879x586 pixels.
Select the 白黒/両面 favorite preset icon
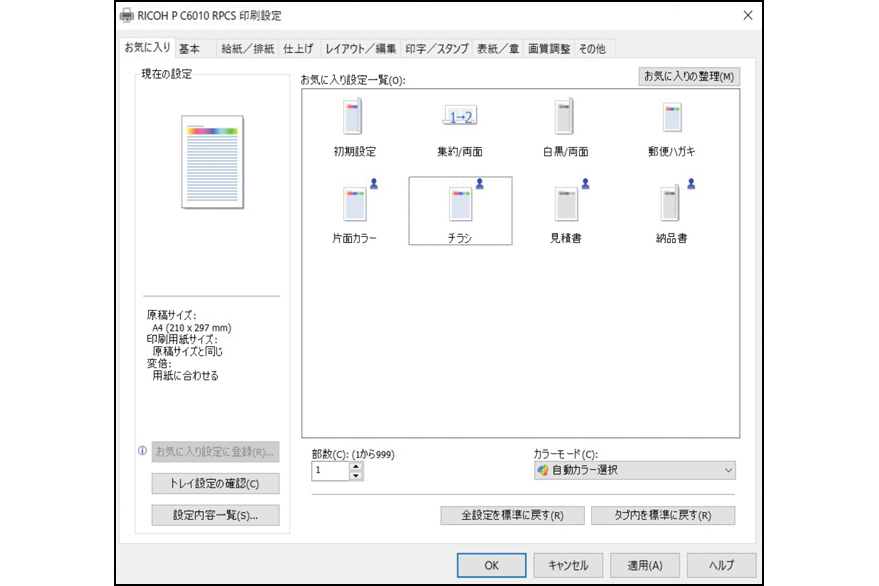[x=565, y=119]
